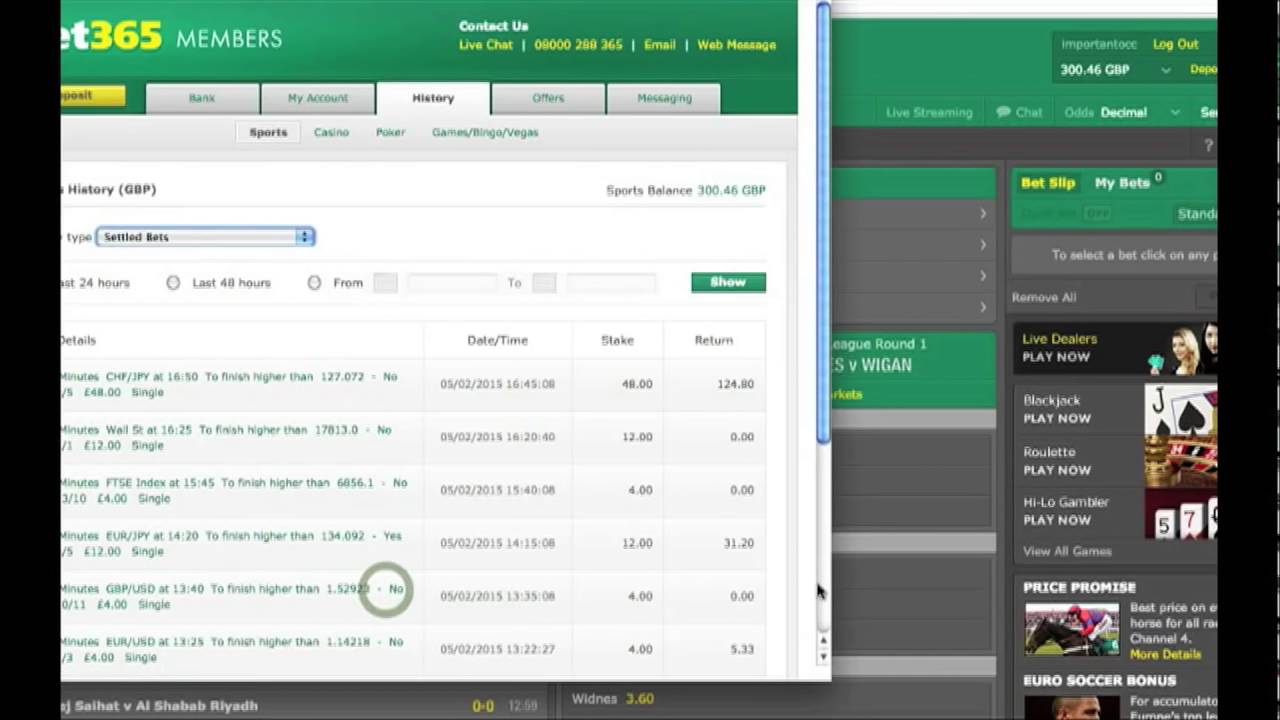The image size is (1280, 720).
Task: Open the Messaging tab
Action: (x=664, y=98)
